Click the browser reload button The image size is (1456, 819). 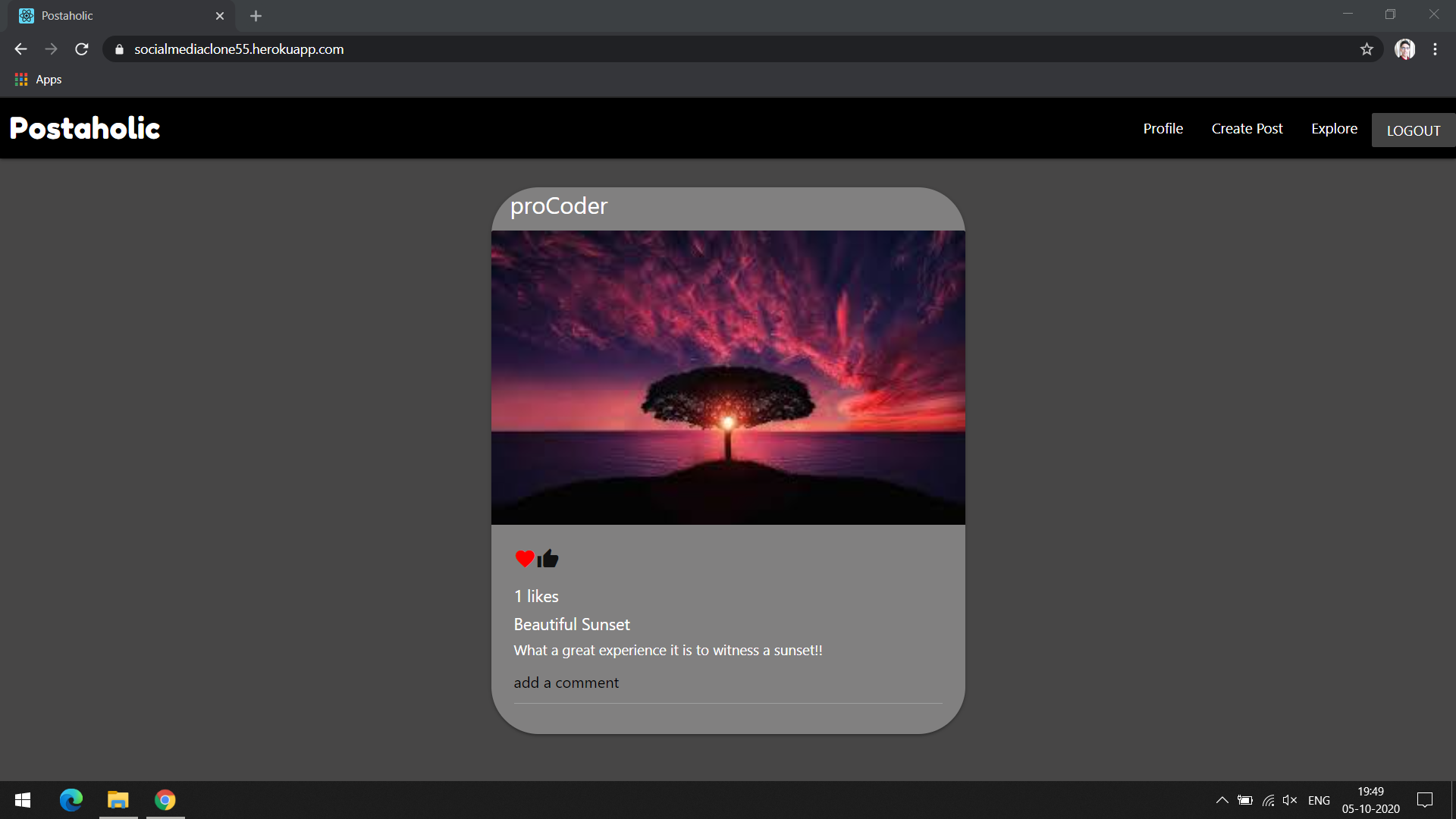tap(82, 49)
